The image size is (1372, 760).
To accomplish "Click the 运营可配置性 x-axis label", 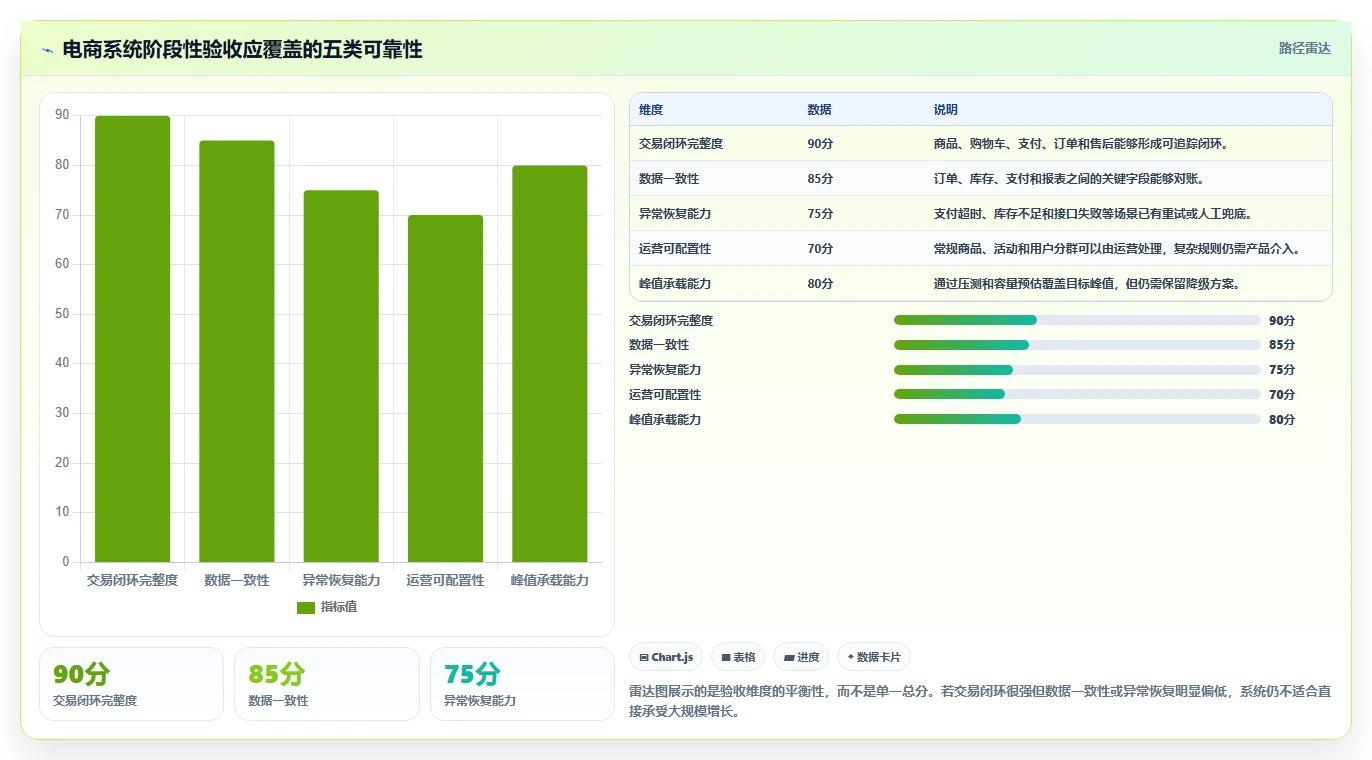I will point(445,580).
